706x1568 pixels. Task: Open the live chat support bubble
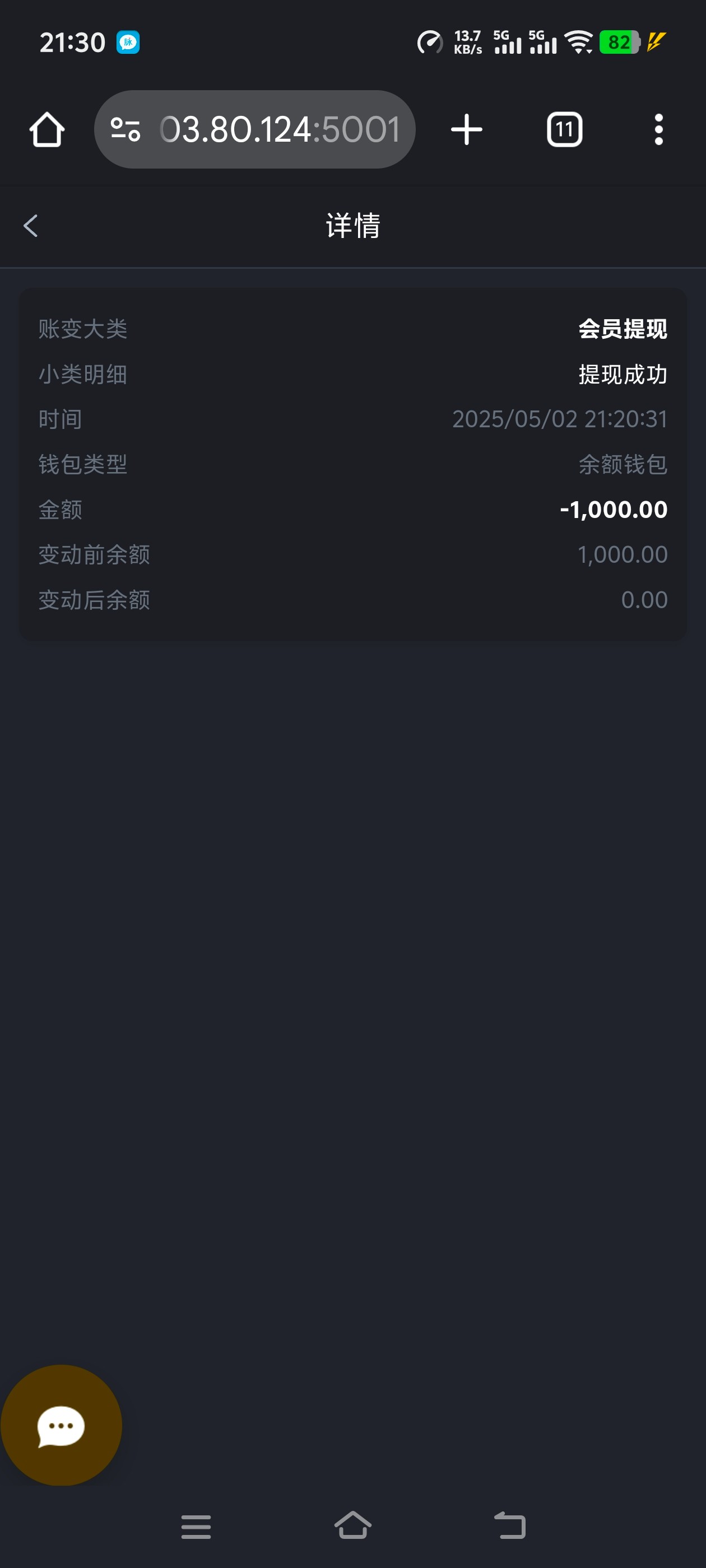tap(61, 1425)
